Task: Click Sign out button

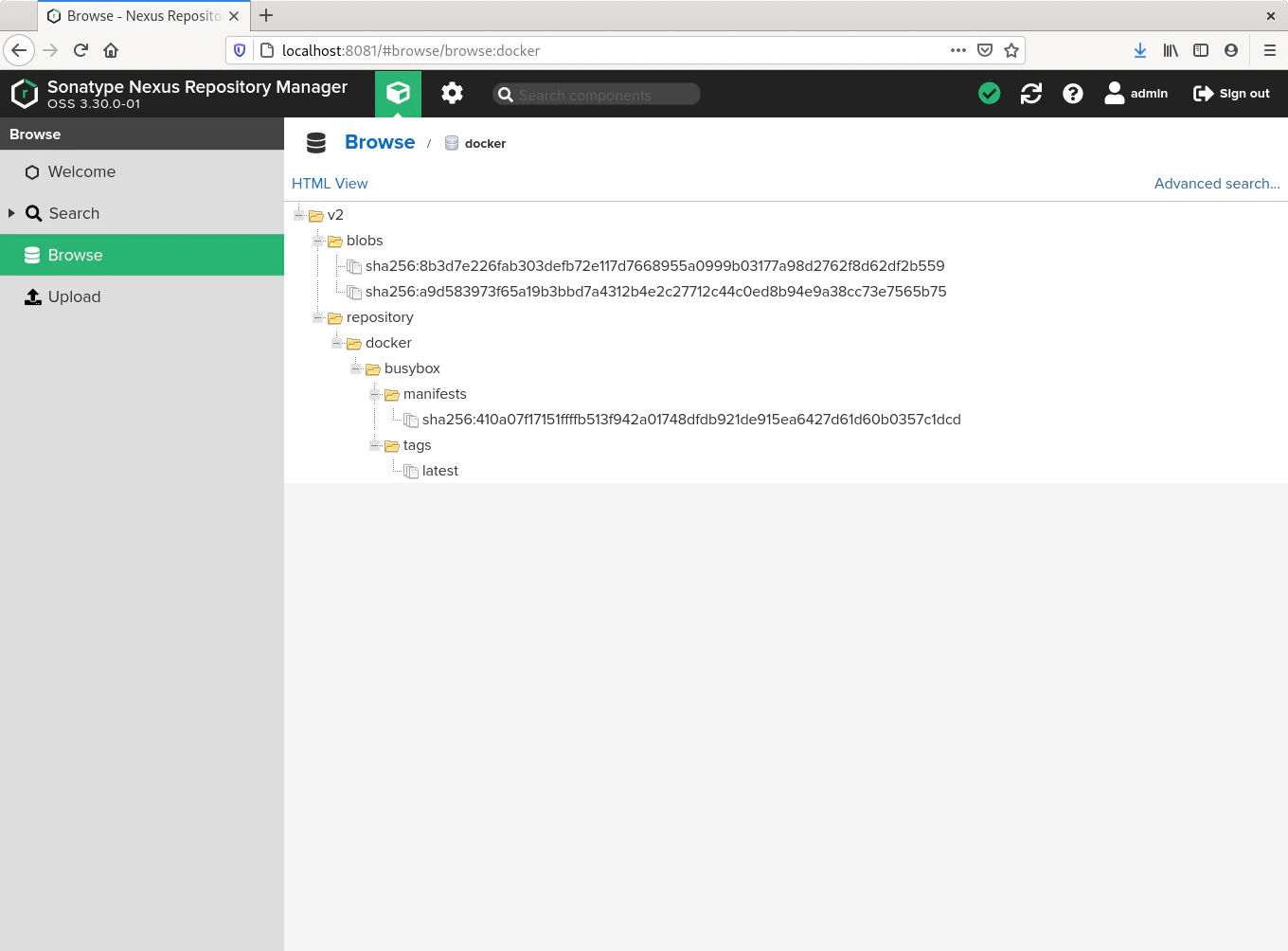Action: tap(1231, 93)
